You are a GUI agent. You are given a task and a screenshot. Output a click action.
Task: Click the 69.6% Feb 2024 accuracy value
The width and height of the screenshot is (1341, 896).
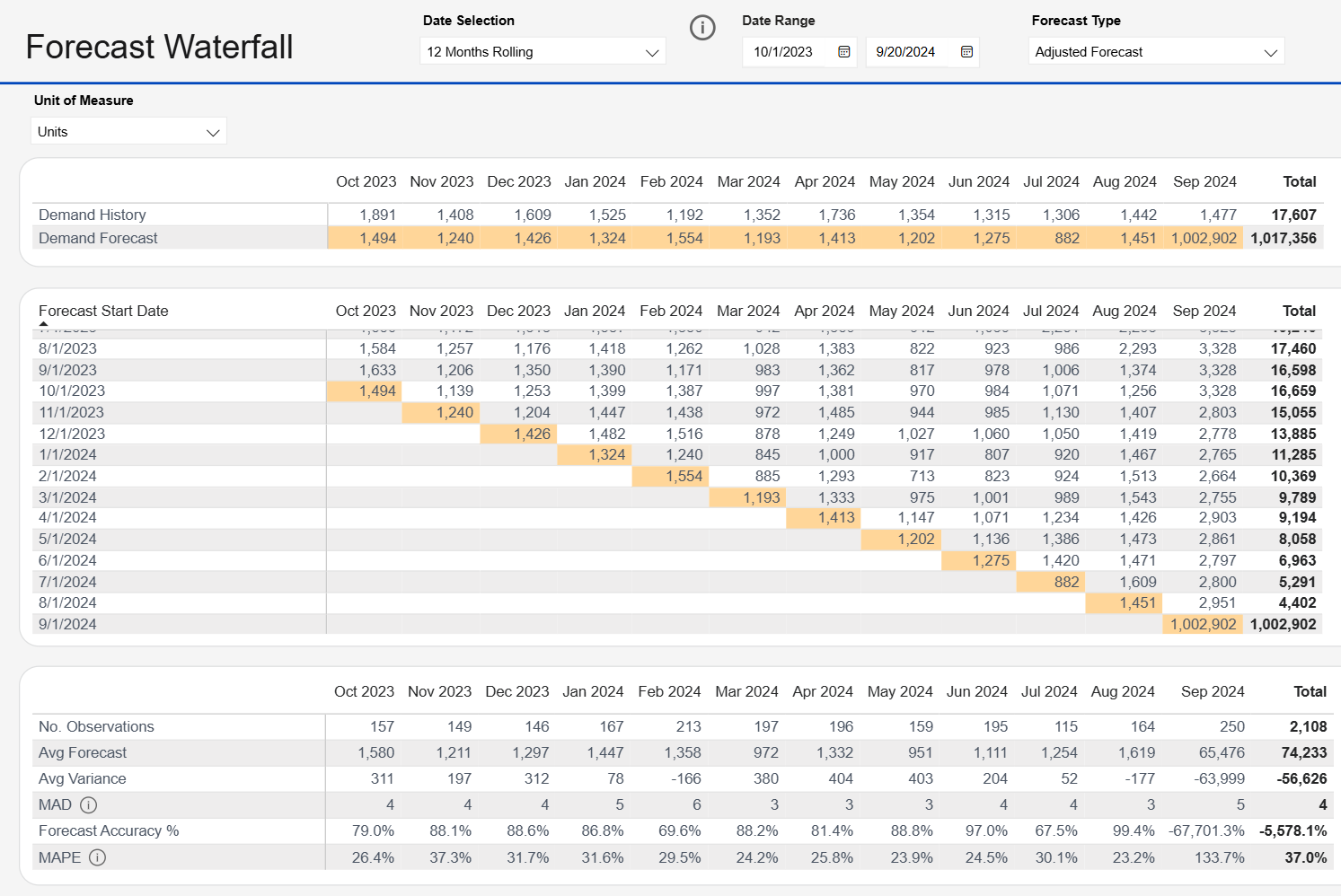[x=680, y=830]
